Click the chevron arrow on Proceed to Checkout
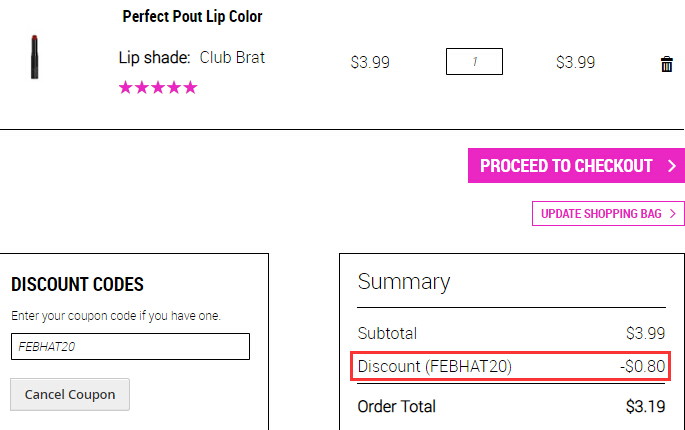Screen dimensions: 685x430 (672, 166)
